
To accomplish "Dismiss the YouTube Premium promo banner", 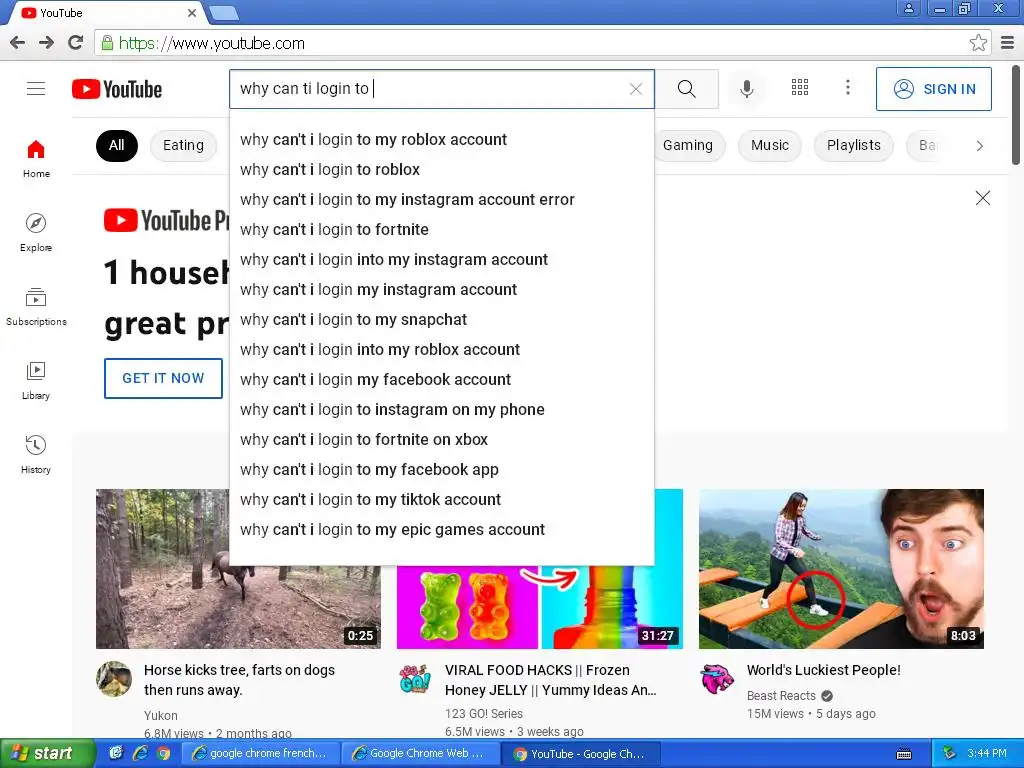I will click(982, 198).
